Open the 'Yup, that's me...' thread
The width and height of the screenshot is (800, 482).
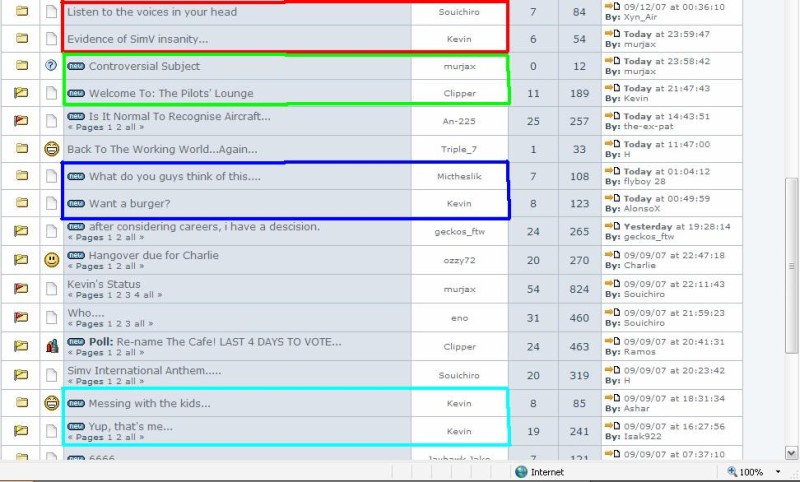pos(131,426)
